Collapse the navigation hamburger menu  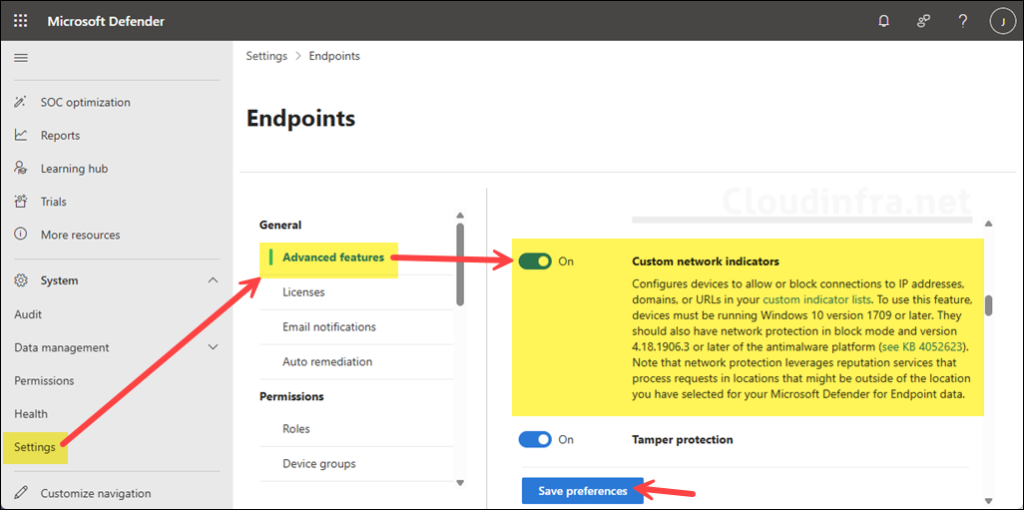tap(21, 58)
